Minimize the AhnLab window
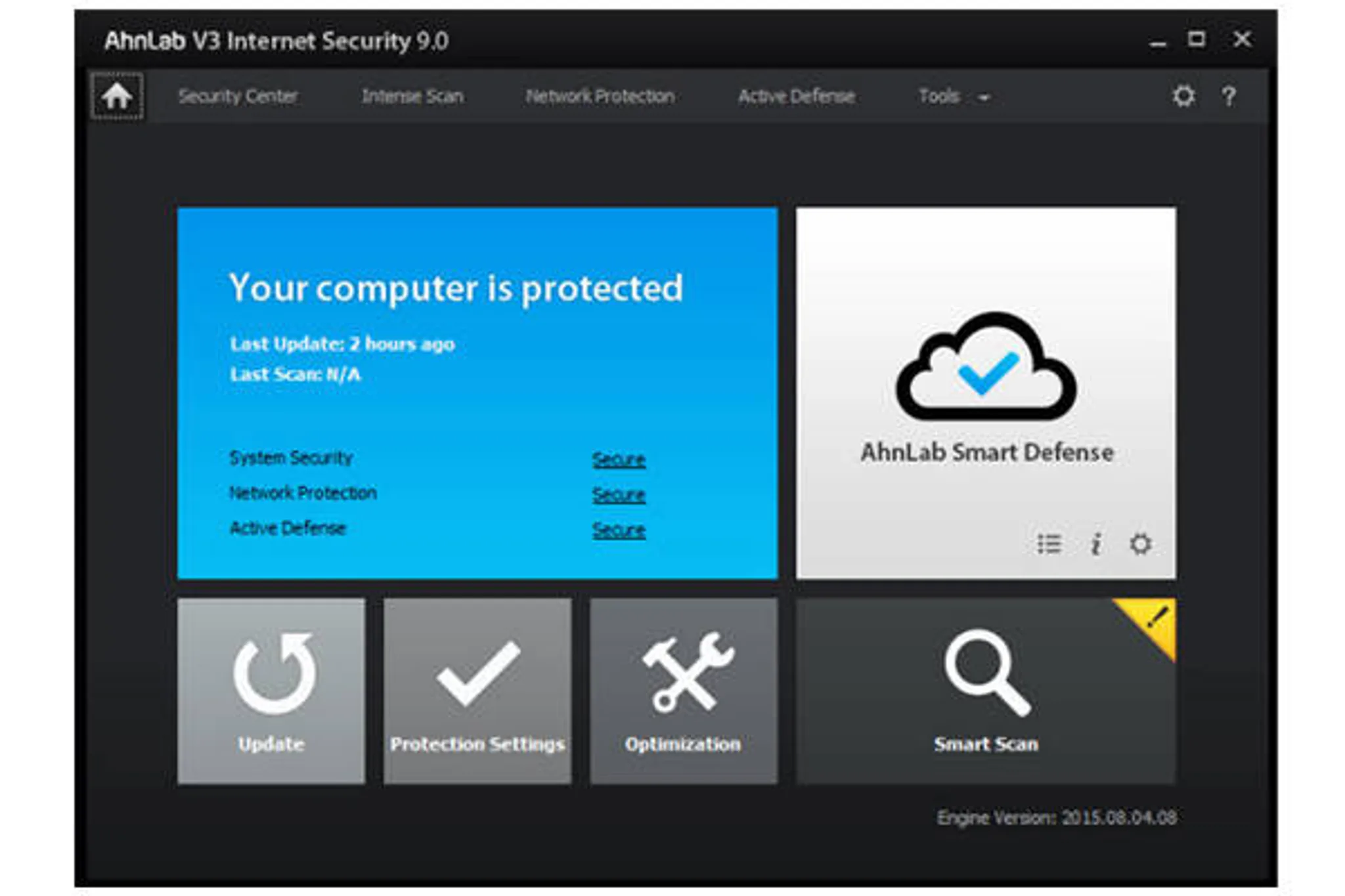The width and height of the screenshot is (1345, 896). click(x=1158, y=43)
